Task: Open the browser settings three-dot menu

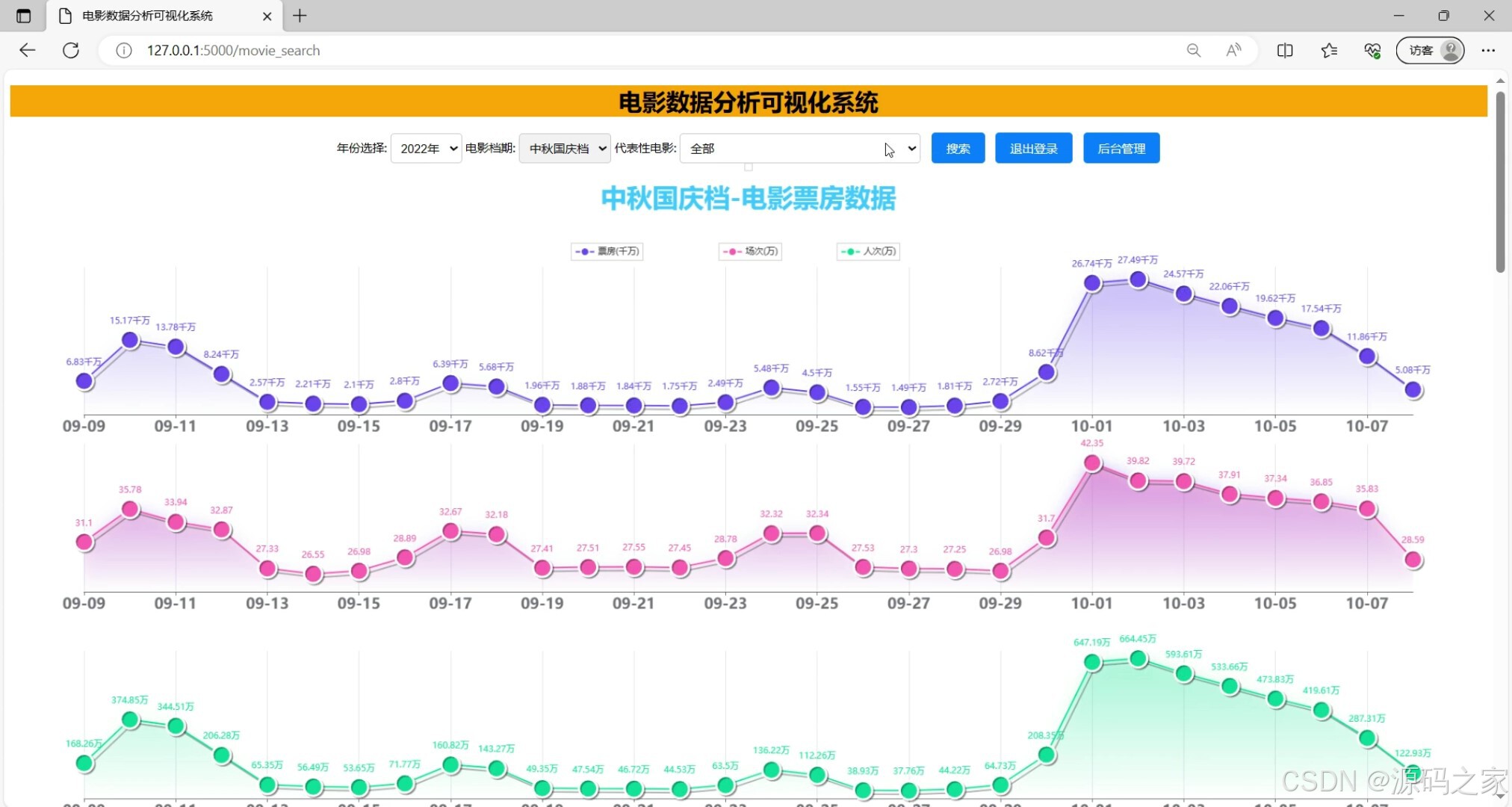Action: [x=1488, y=50]
